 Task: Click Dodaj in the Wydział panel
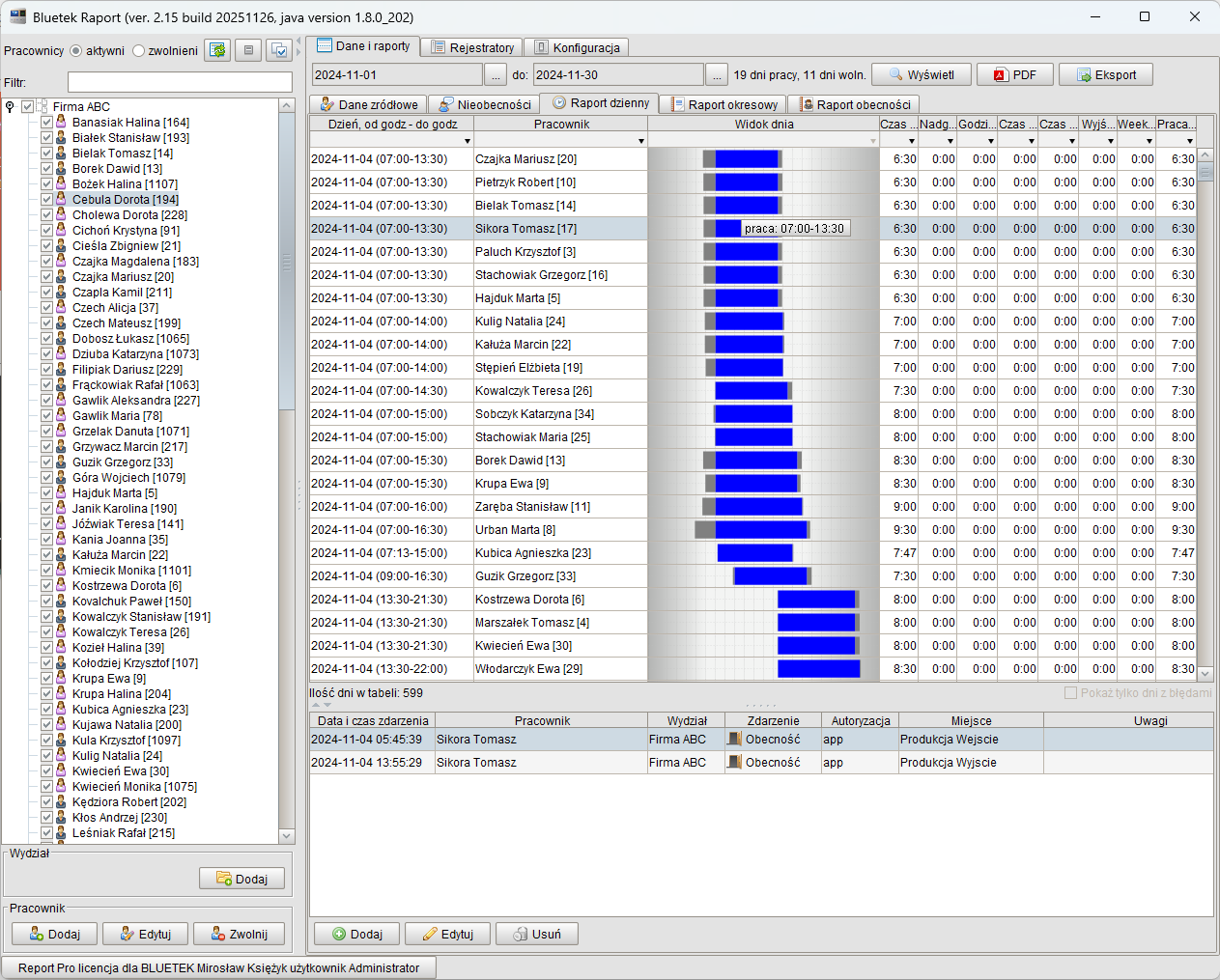[242, 880]
